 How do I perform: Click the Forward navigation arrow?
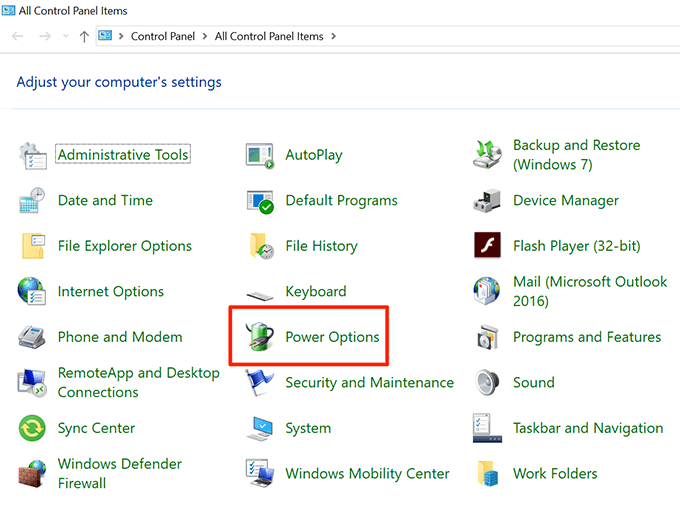45,36
